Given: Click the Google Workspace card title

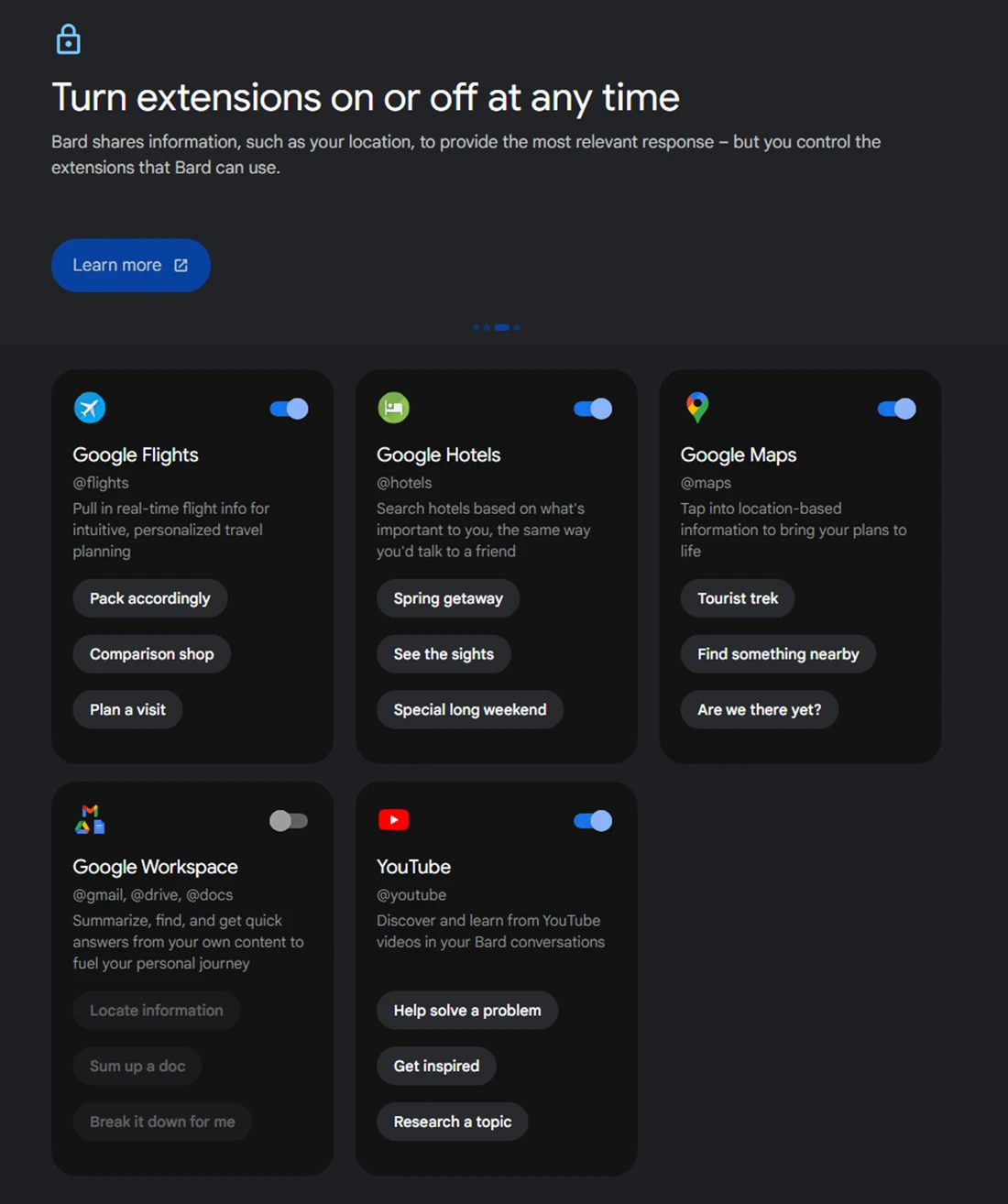Looking at the screenshot, I should click(x=156, y=867).
